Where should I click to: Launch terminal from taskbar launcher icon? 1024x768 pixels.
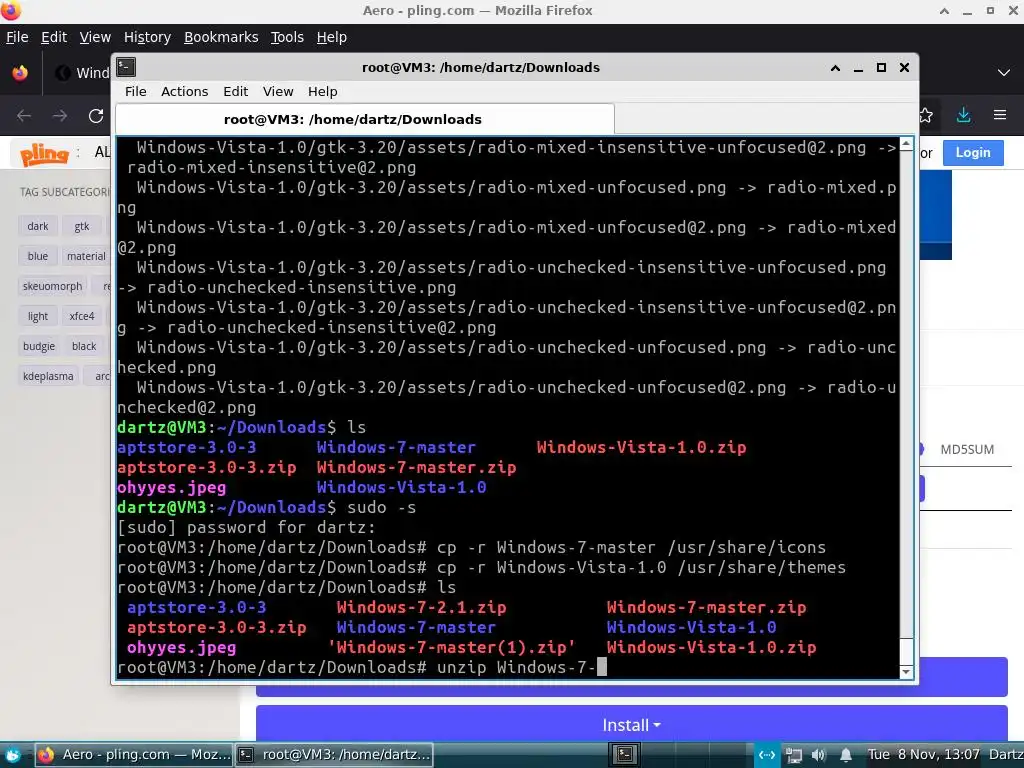(624, 755)
